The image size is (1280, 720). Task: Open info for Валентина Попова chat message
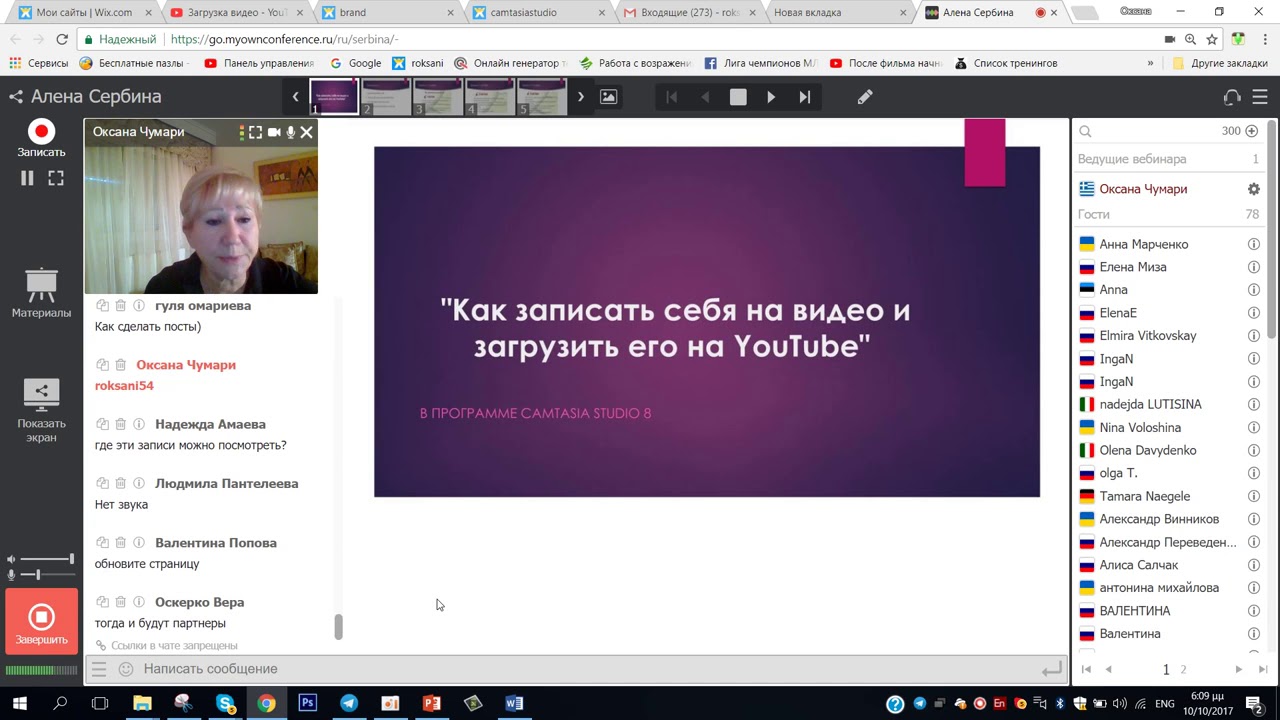139,543
